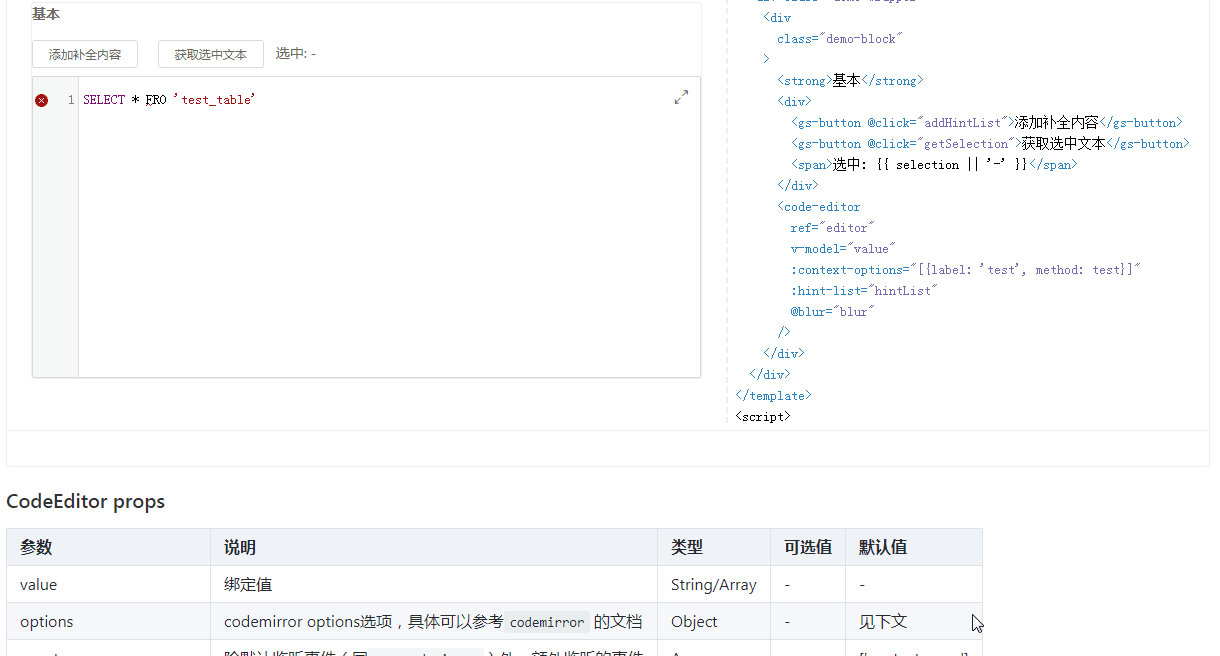Click the 选中: - label

[x=296, y=54]
